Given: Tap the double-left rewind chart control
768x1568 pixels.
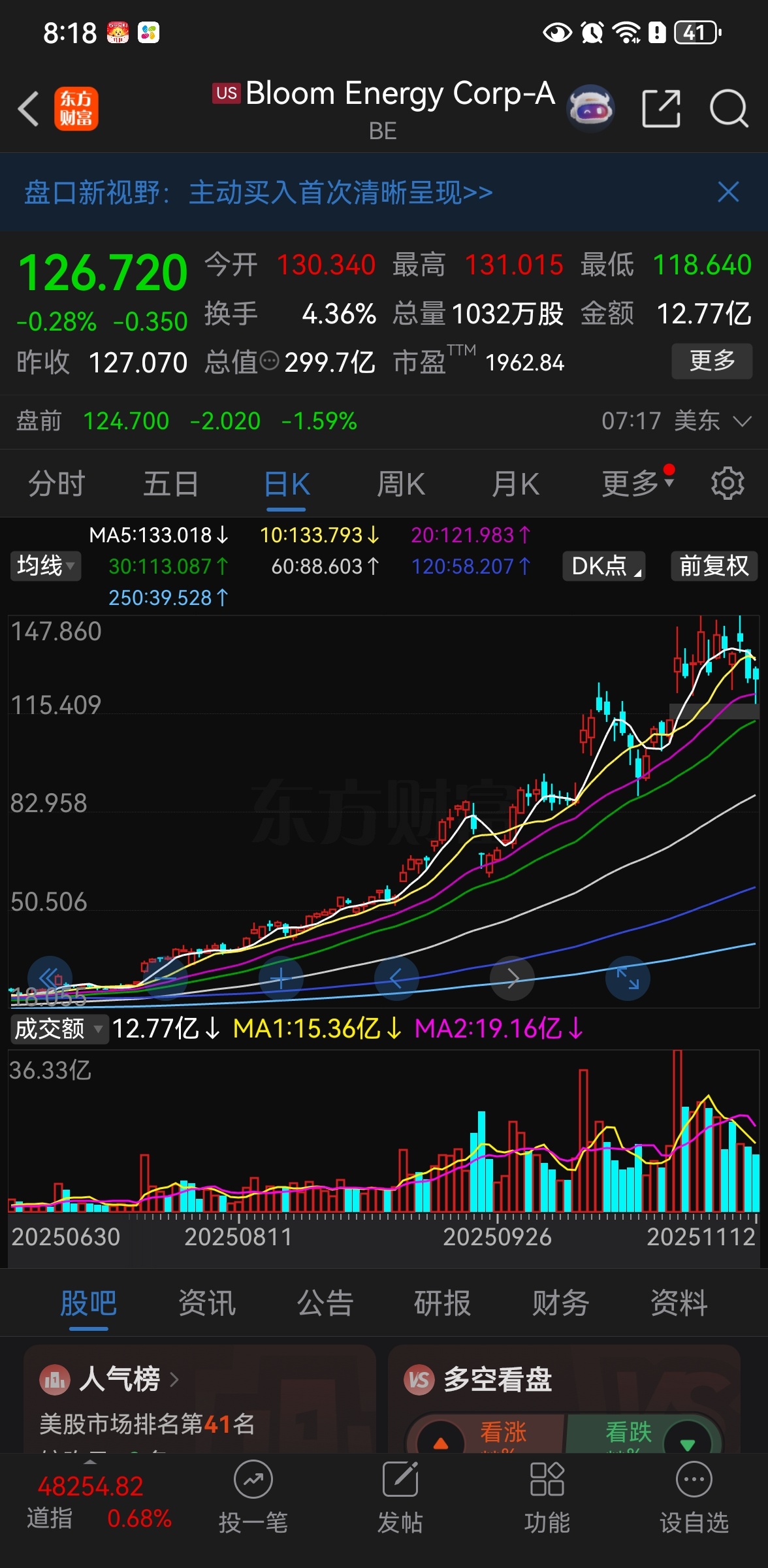Looking at the screenshot, I should [x=50, y=978].
